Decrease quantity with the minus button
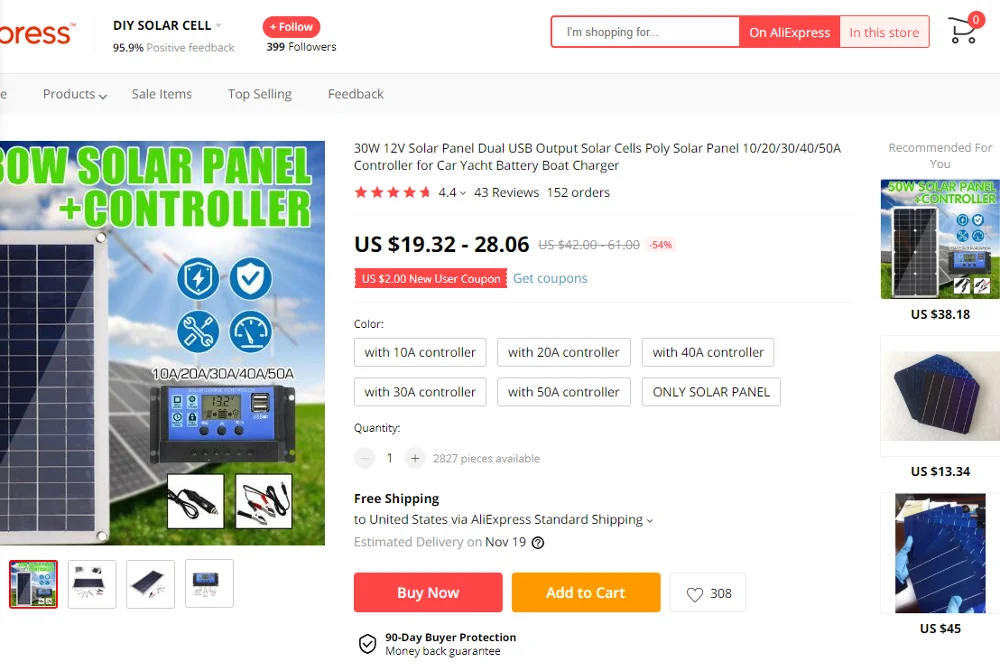 tap(365, 458)
